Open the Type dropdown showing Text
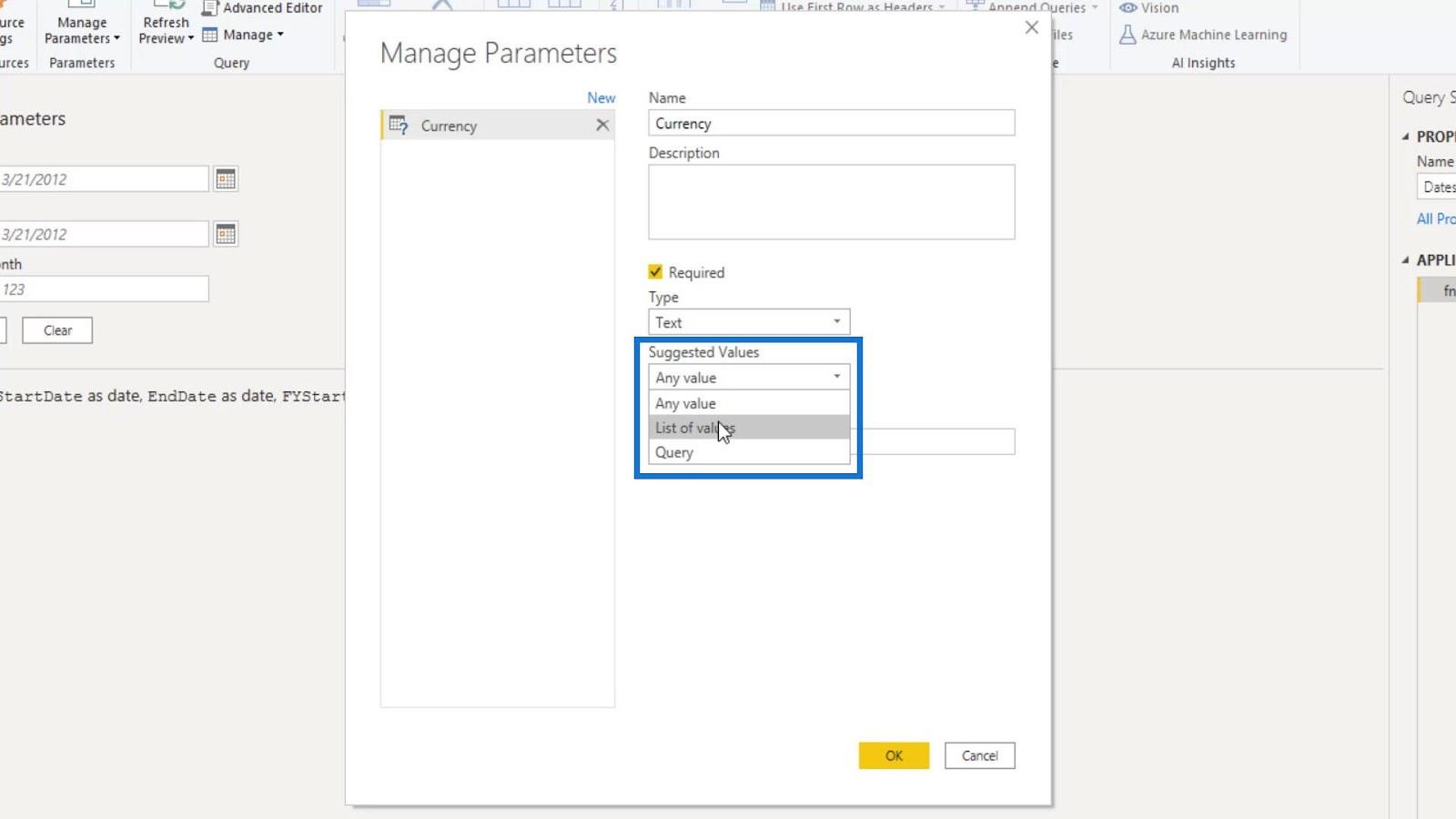Image resolution: width=1456 pixels, height=819 pixels. point(749,322)
